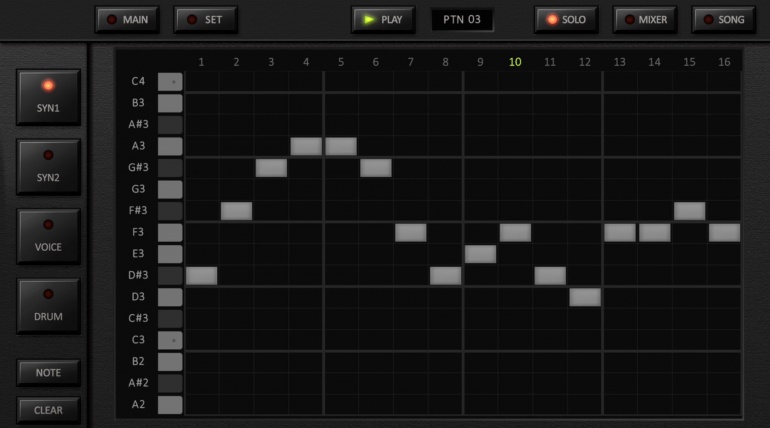Viewport: 770px width, 428px height.
Task: Select the DRUM track
Action: 48,306
